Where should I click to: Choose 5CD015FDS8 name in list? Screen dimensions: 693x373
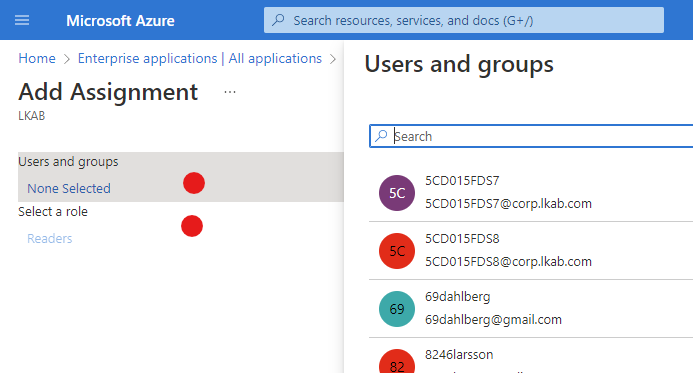(462, 239)
